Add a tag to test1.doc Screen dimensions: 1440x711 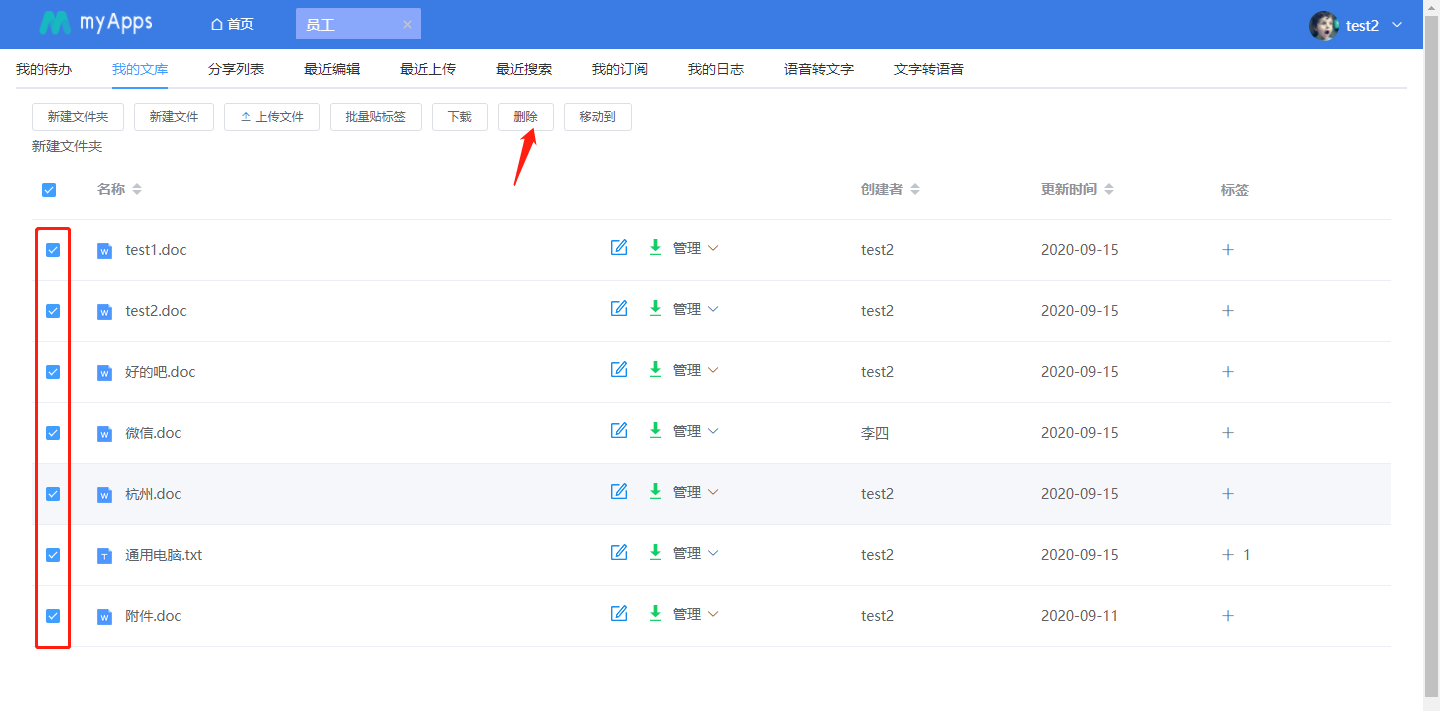point(1228,250)
